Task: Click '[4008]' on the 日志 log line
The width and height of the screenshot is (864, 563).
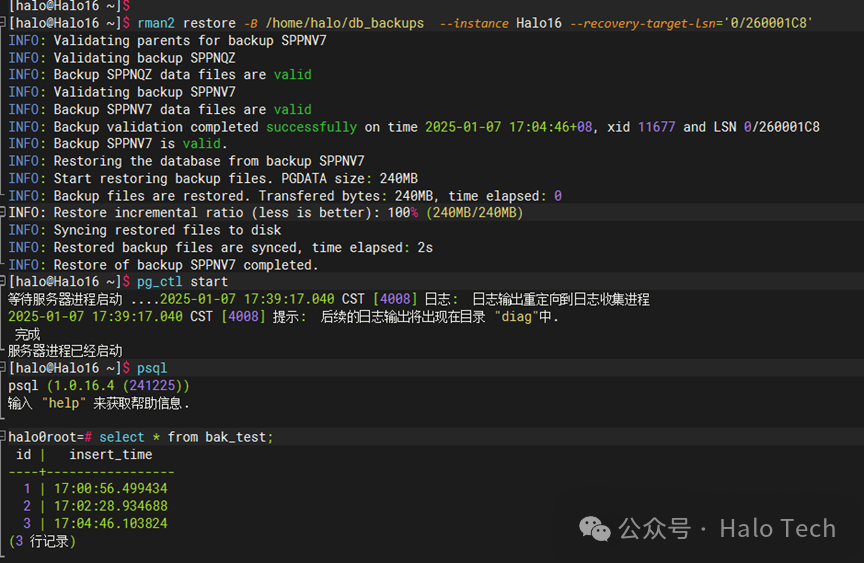Action: pos(395,299)
